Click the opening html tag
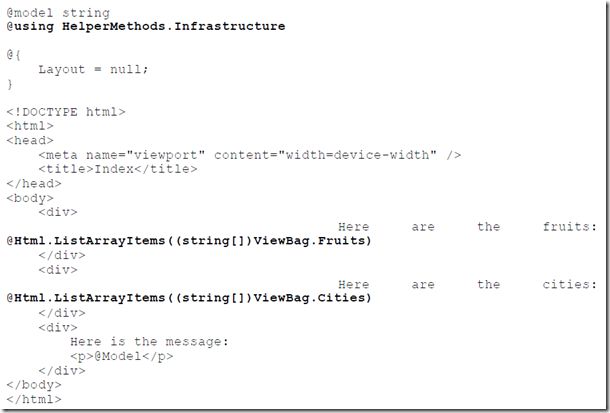This screenshot has height=413, width=610. [30, 126]
